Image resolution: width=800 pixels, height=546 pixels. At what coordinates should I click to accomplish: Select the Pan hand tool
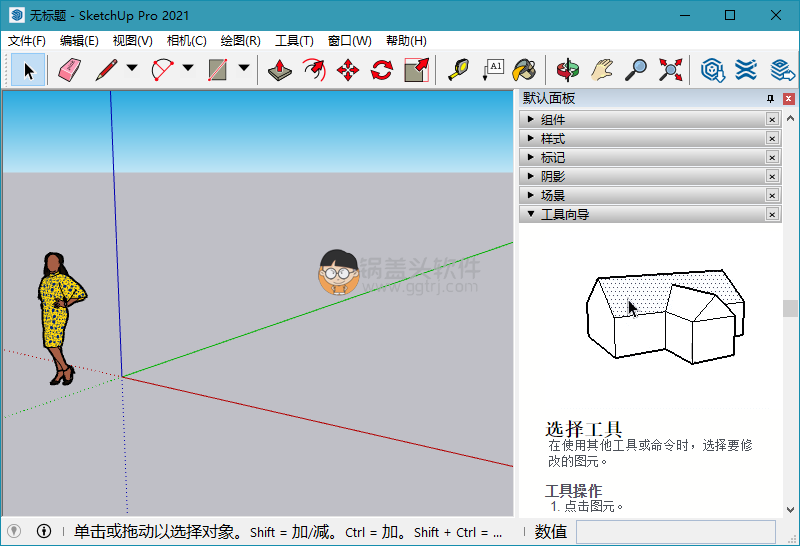point(602,70)
